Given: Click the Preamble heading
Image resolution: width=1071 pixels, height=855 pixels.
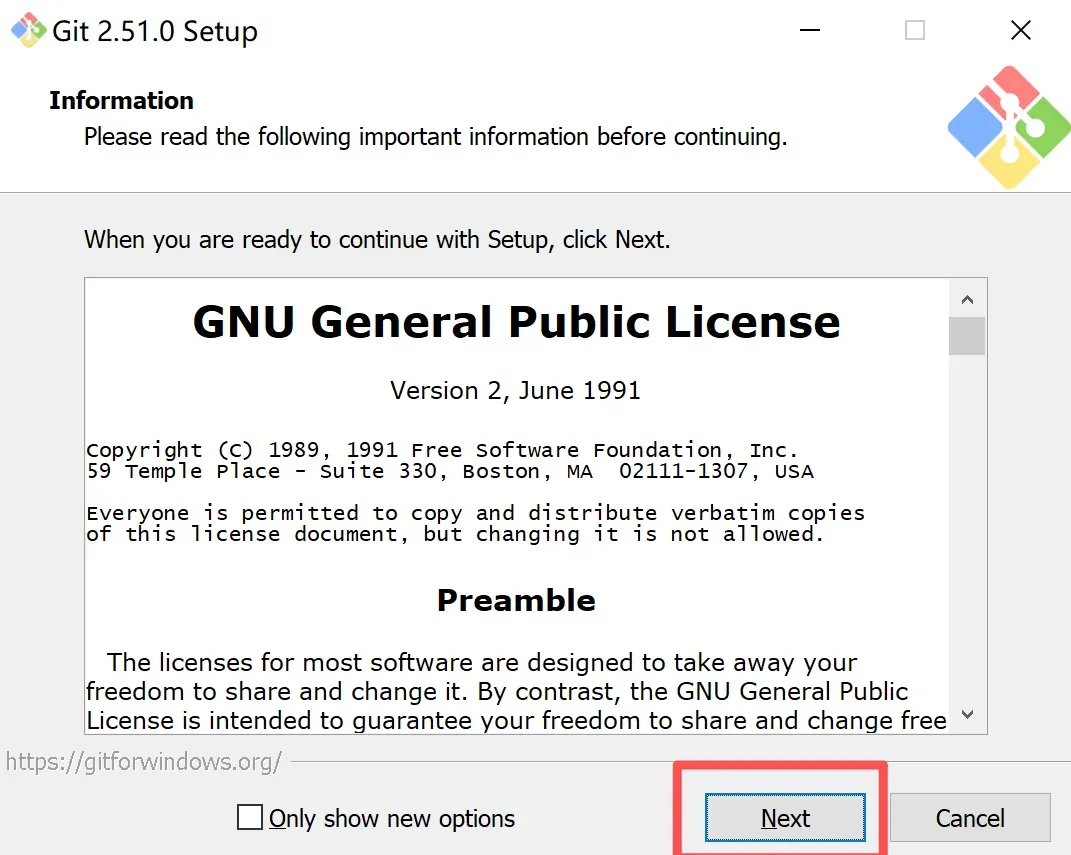Looking at the screenshot, I should 516,600.
